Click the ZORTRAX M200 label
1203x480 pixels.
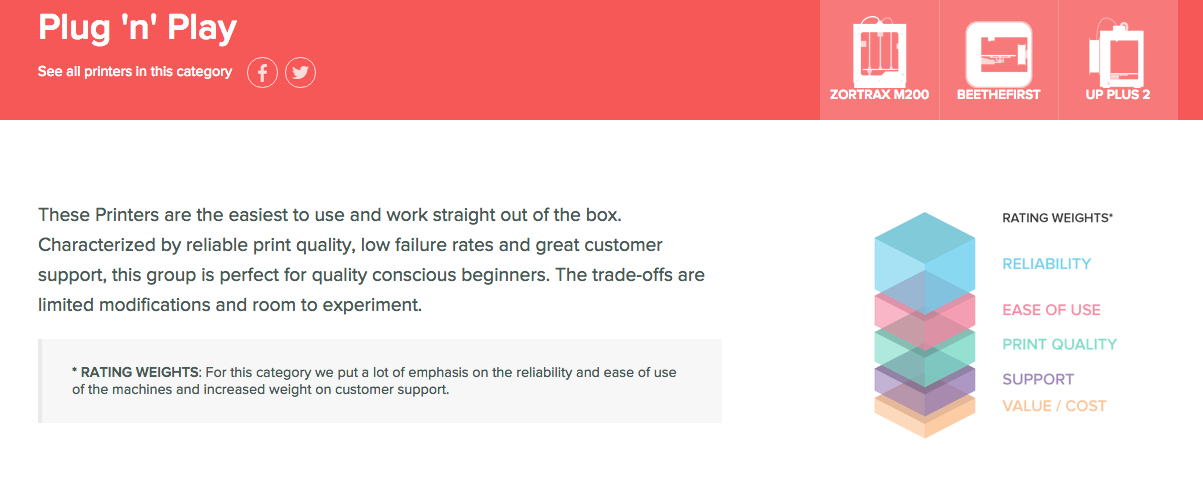[879, 95]
